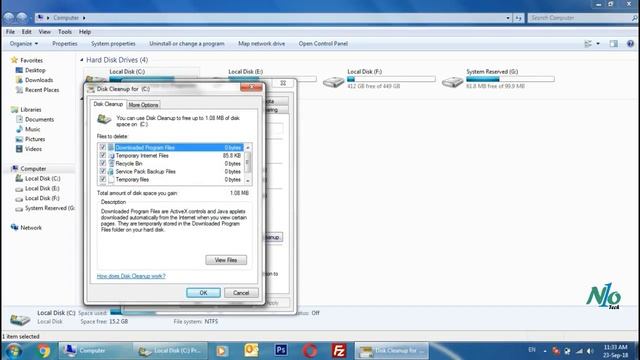Click the View Files button
This screenshot has width=640, height=360.
(x=226, y=260)
